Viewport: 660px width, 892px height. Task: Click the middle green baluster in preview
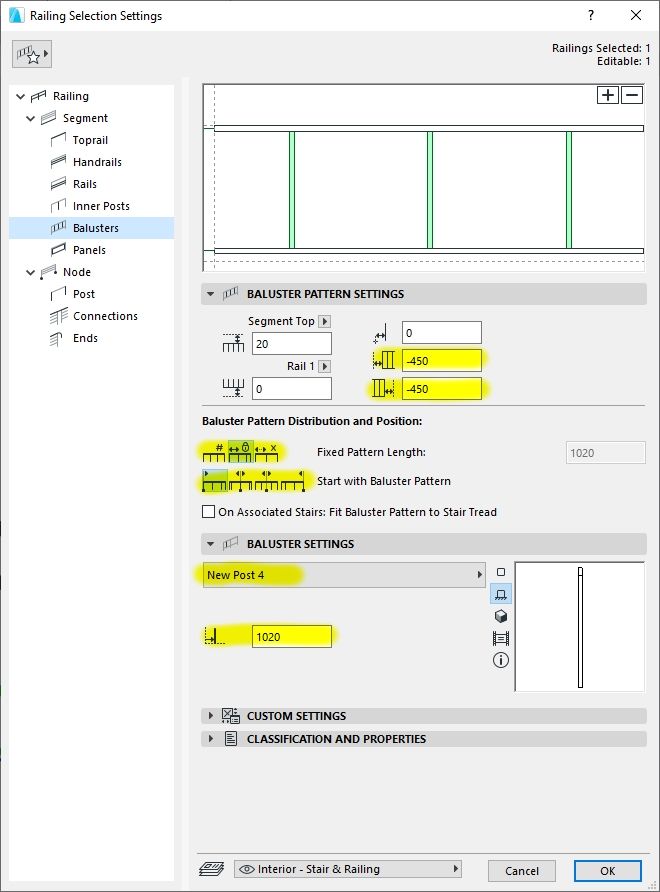(430, 190)
